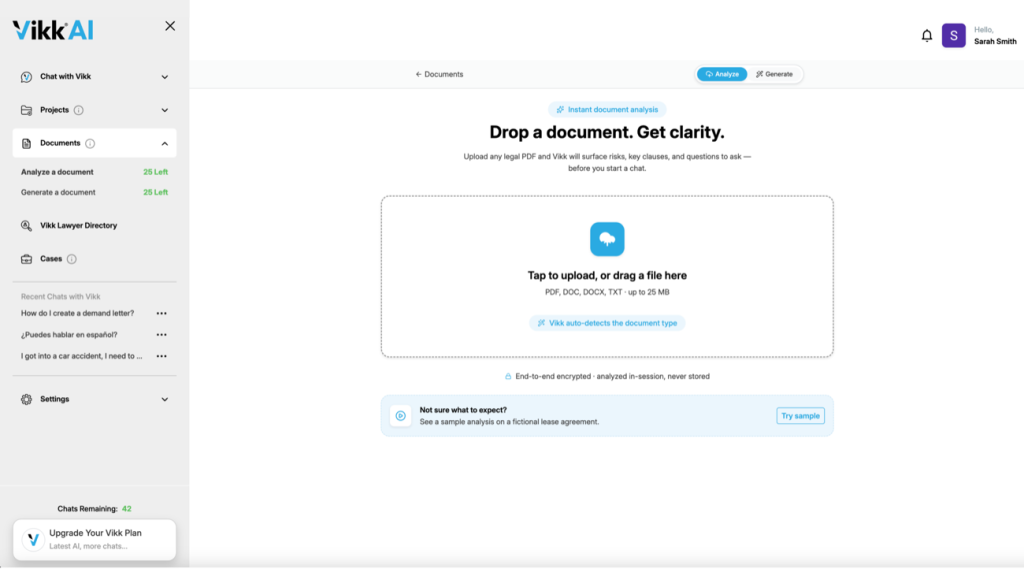The image size is (1024, 576).
Task: Expand the Settings section chevron
Action: [x=165, y=400]
